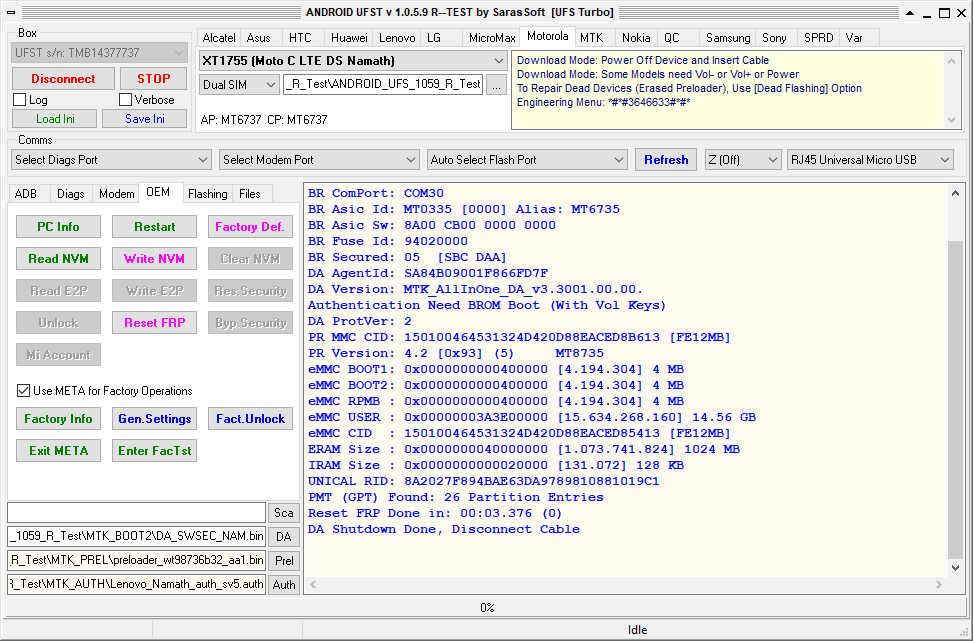
Task: Click the Save Ini button
Action: [145, 119]
